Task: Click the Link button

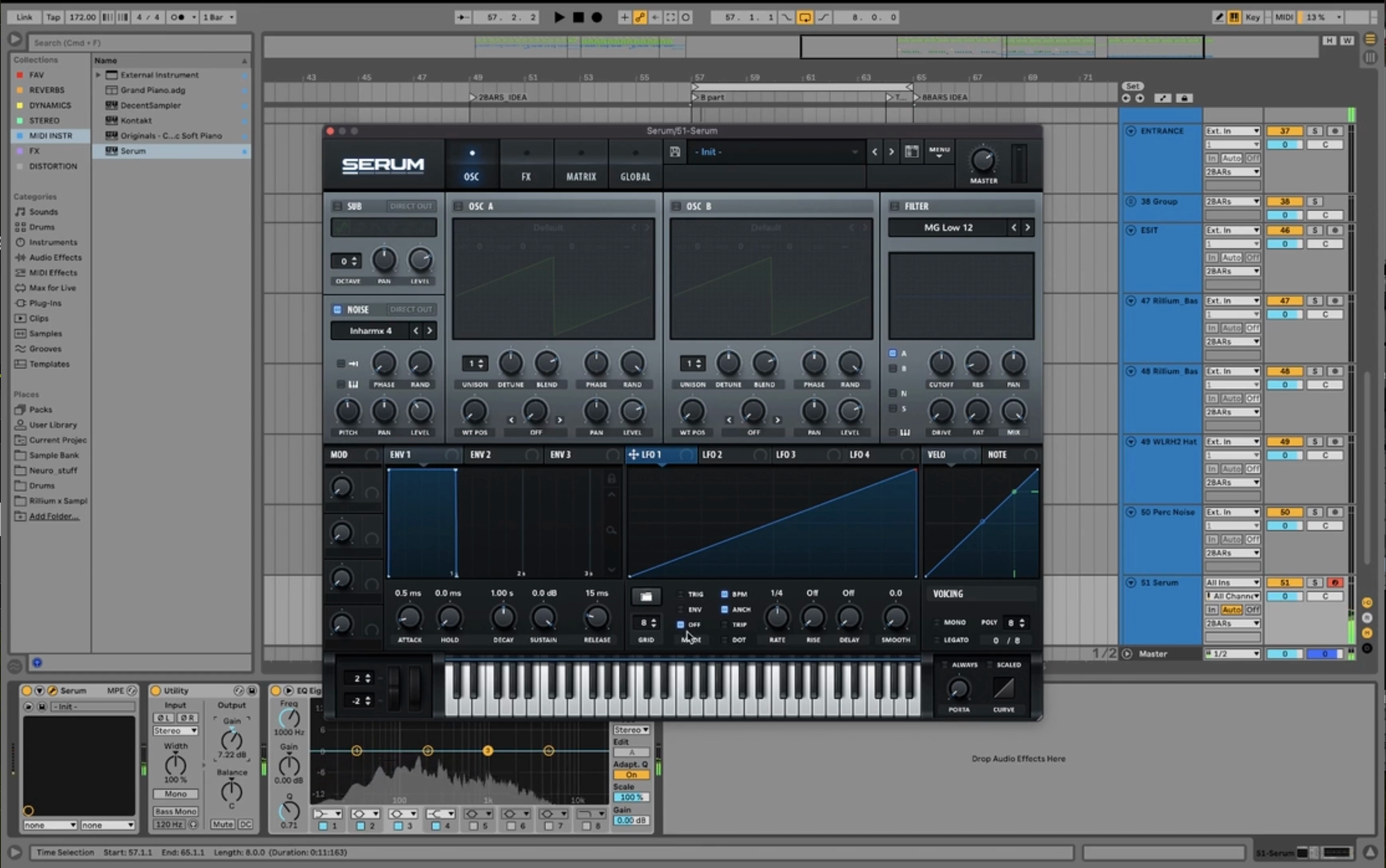Action: point(24,17)
